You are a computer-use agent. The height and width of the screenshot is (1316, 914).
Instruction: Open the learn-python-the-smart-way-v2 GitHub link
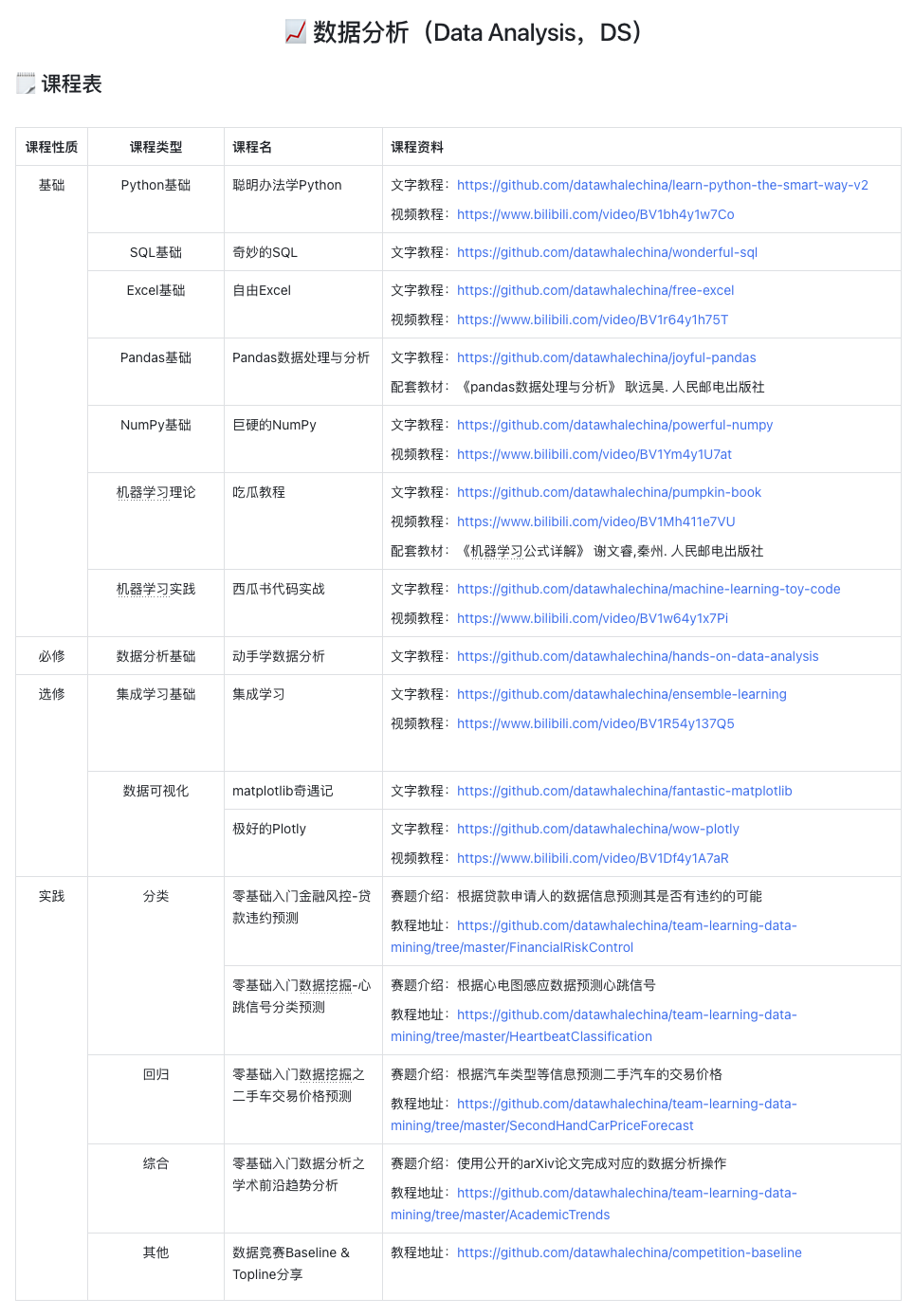click(x=663, y=185)
